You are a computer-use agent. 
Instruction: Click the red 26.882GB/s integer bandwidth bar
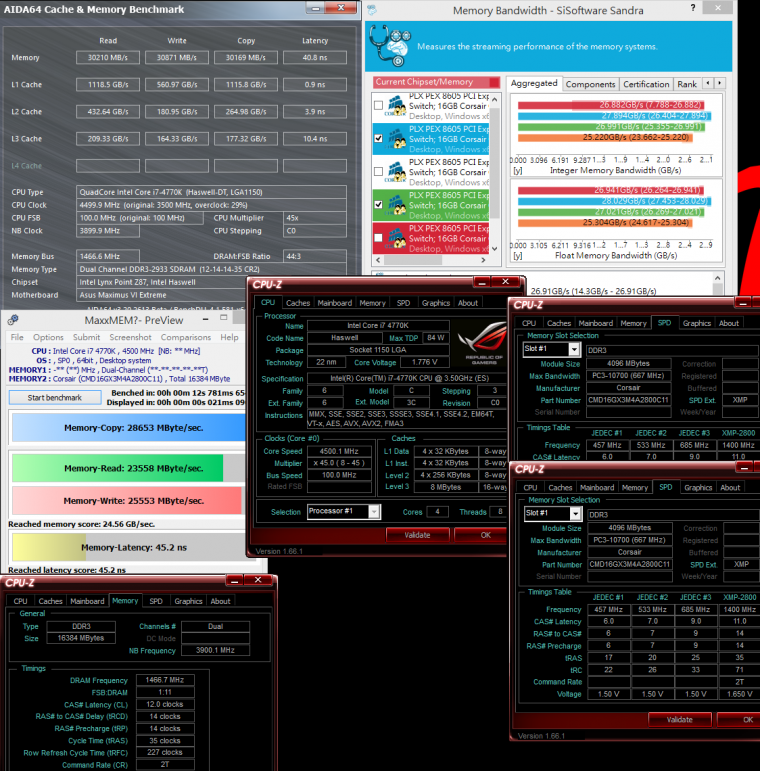pyautogui.click(x=610, y=105)
